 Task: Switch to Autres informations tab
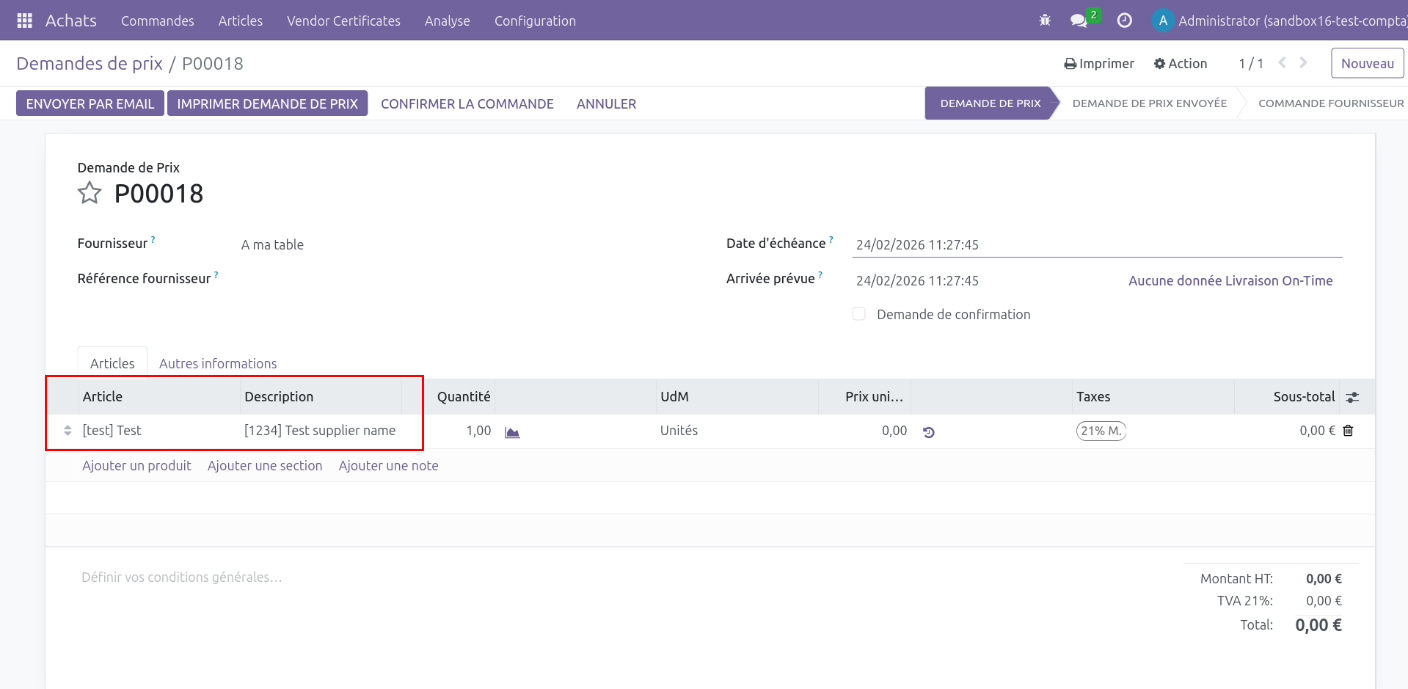pos(218,363)
